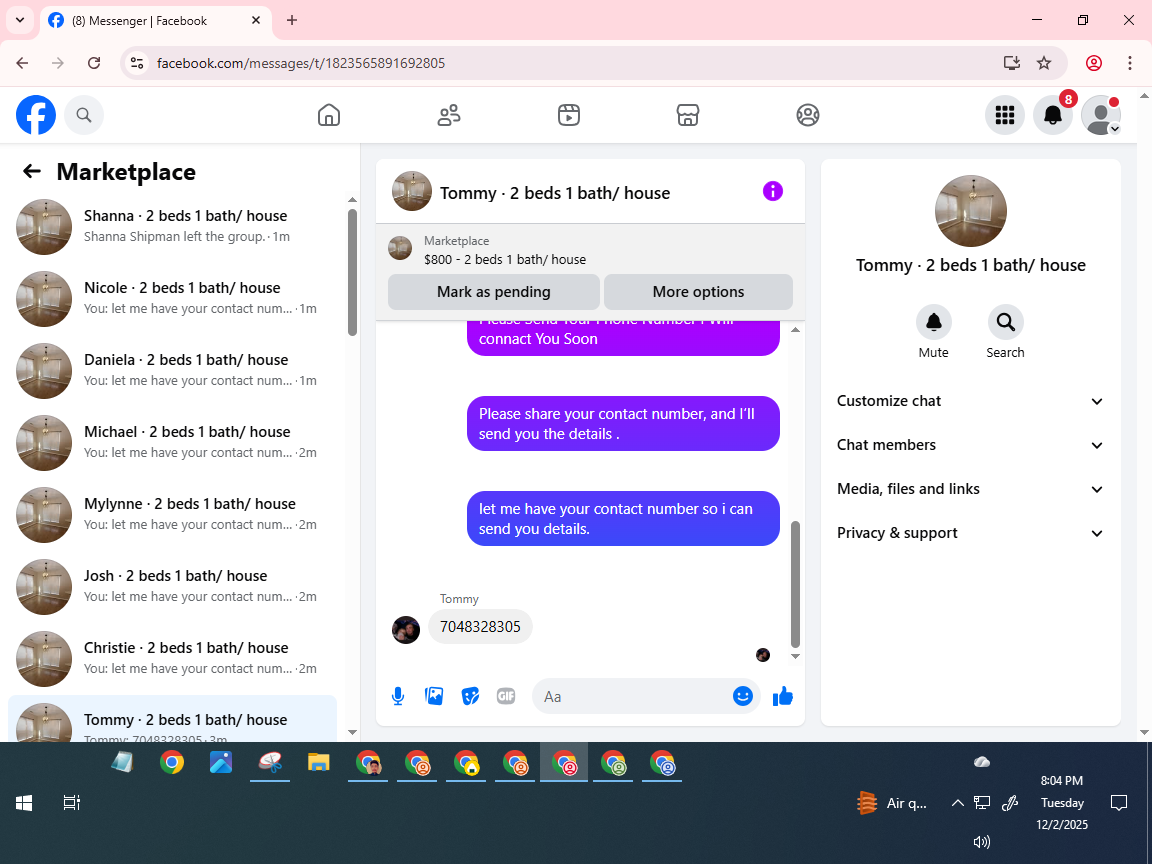Open File Explorer from the taskbar
Screen dimensions: 1152x864
pos(318,763)
